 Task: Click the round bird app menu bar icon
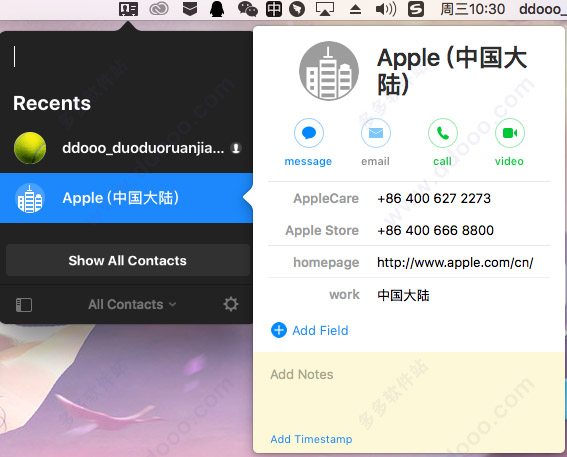[x=297, y=9]
